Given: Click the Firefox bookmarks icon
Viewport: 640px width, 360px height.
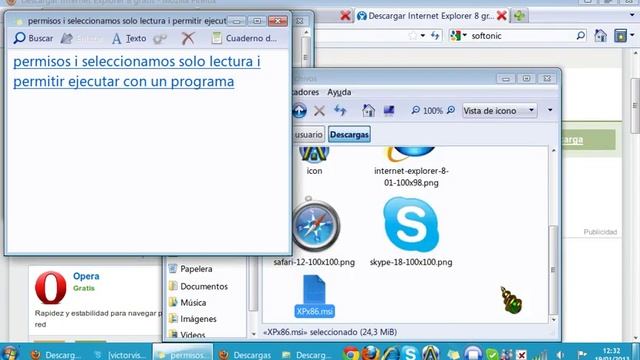Looking at the screenshot, I should pos(620,36).
